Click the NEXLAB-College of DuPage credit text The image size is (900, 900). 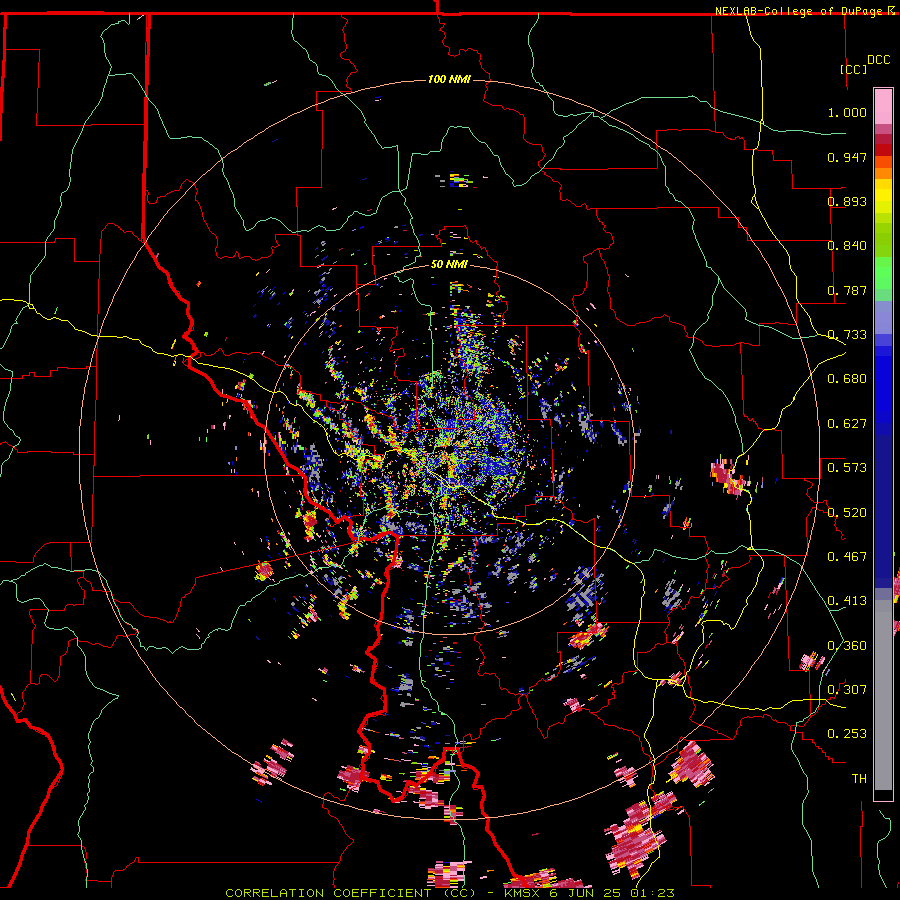(800, 11)
